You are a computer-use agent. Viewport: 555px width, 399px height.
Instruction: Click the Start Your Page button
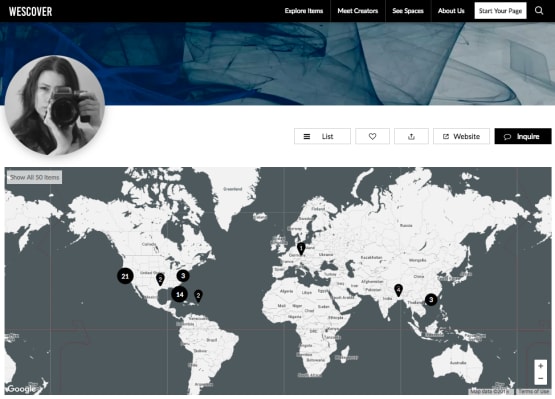tap(500, 11)
